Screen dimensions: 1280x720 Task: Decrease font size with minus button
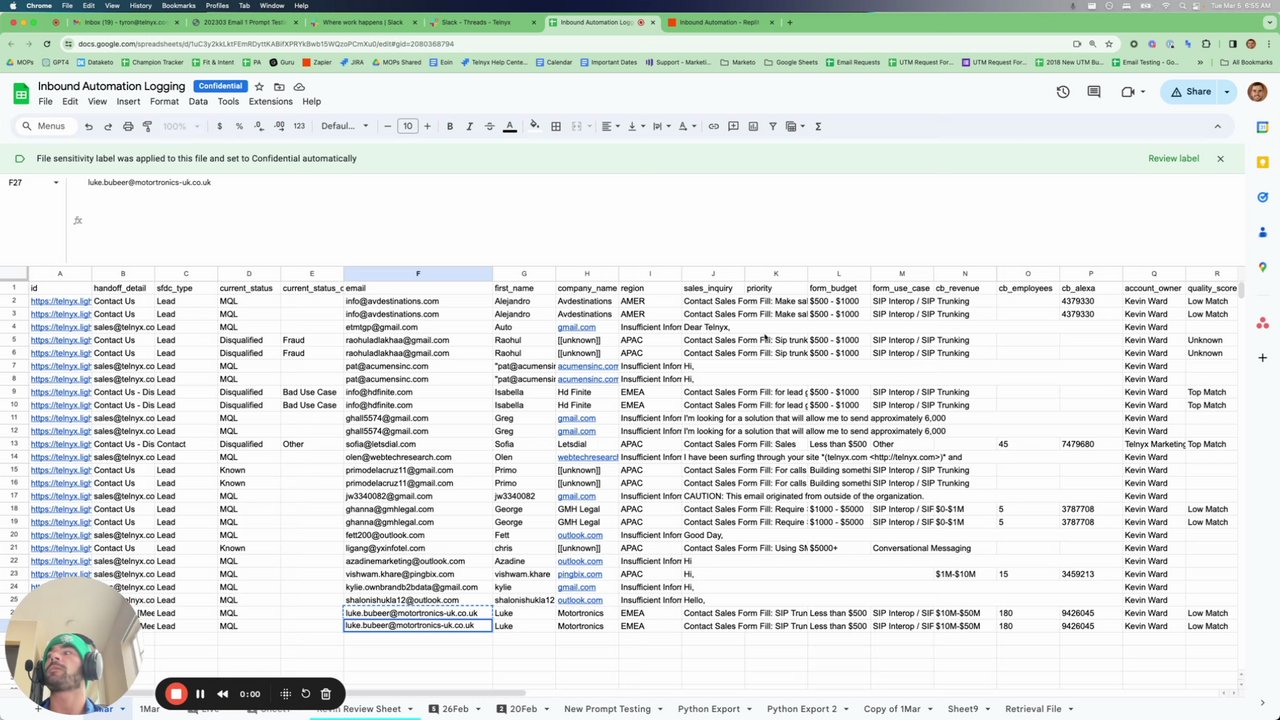pyautogui.click(x=388, y=126)
